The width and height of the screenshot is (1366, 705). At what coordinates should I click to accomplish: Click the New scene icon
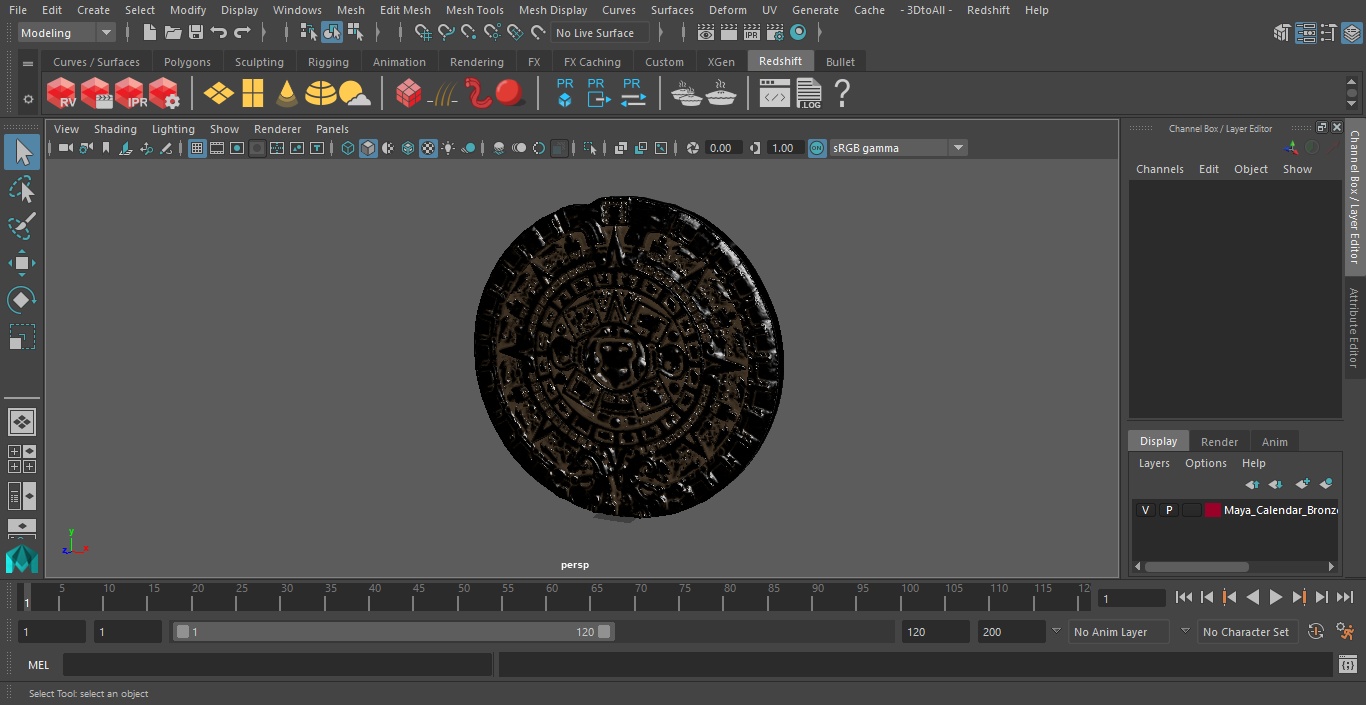tap(149, 33)
